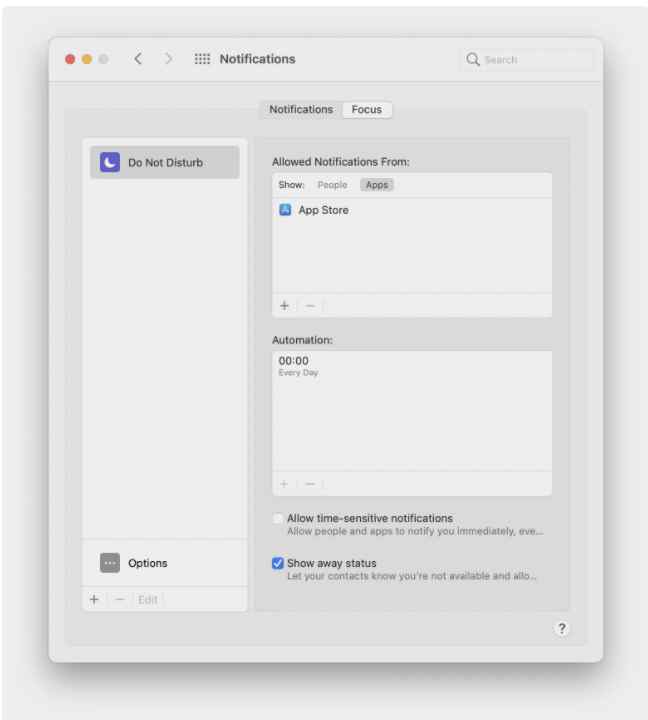The width and height of the screenshot is (648, 720).
Task: Go forward with the right chevron
Action: tap(169, 59)
